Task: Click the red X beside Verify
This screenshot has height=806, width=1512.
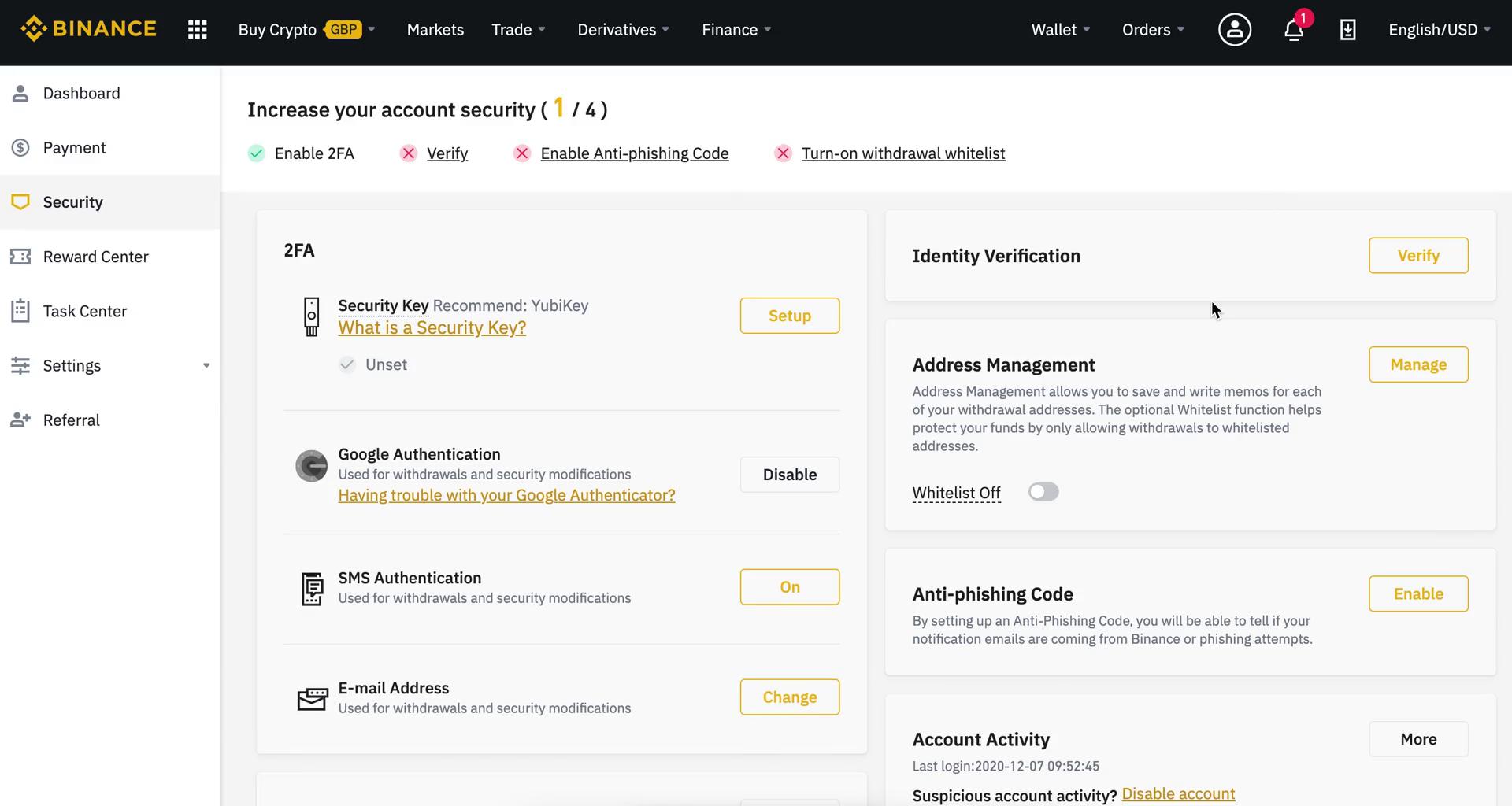Action: pos(409,153)
